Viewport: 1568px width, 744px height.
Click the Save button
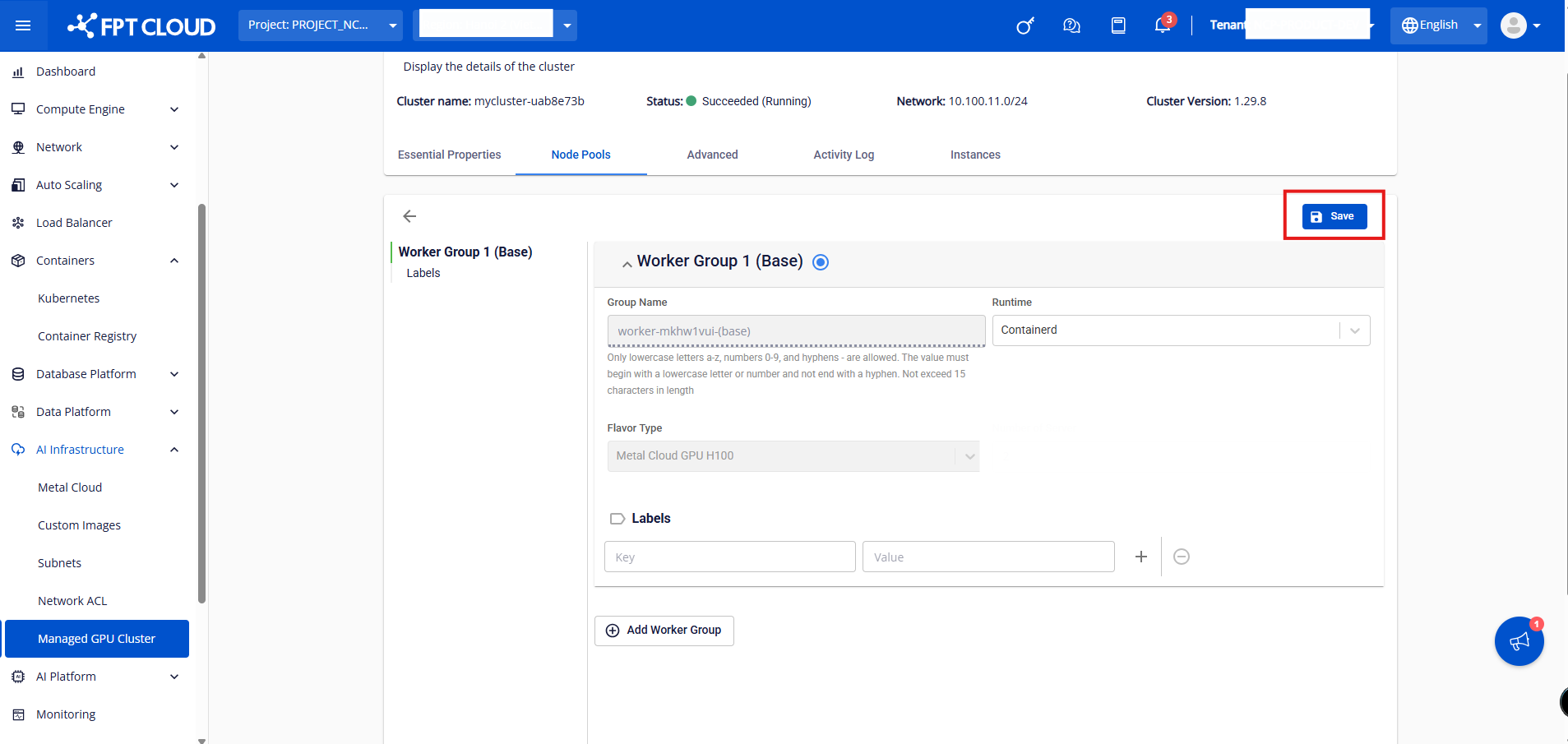point(1334,216)
